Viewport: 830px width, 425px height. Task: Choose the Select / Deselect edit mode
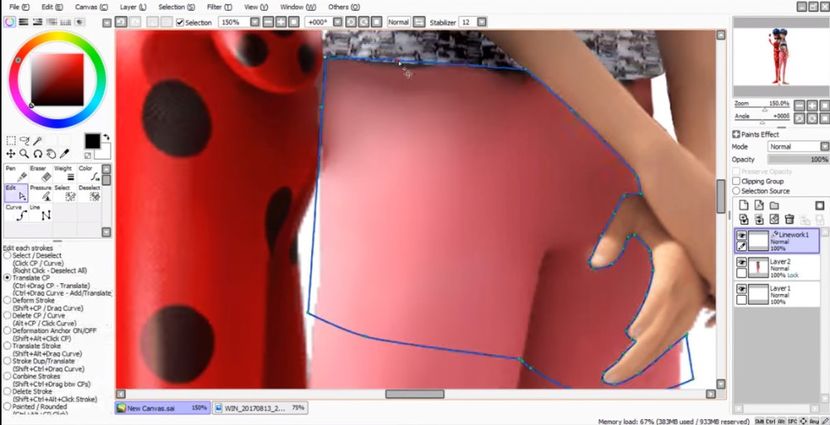coord(7,255)
